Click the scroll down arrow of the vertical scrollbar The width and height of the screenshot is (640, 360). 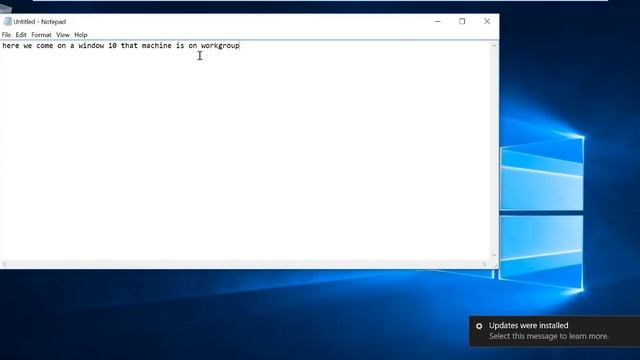coord(494,254)
